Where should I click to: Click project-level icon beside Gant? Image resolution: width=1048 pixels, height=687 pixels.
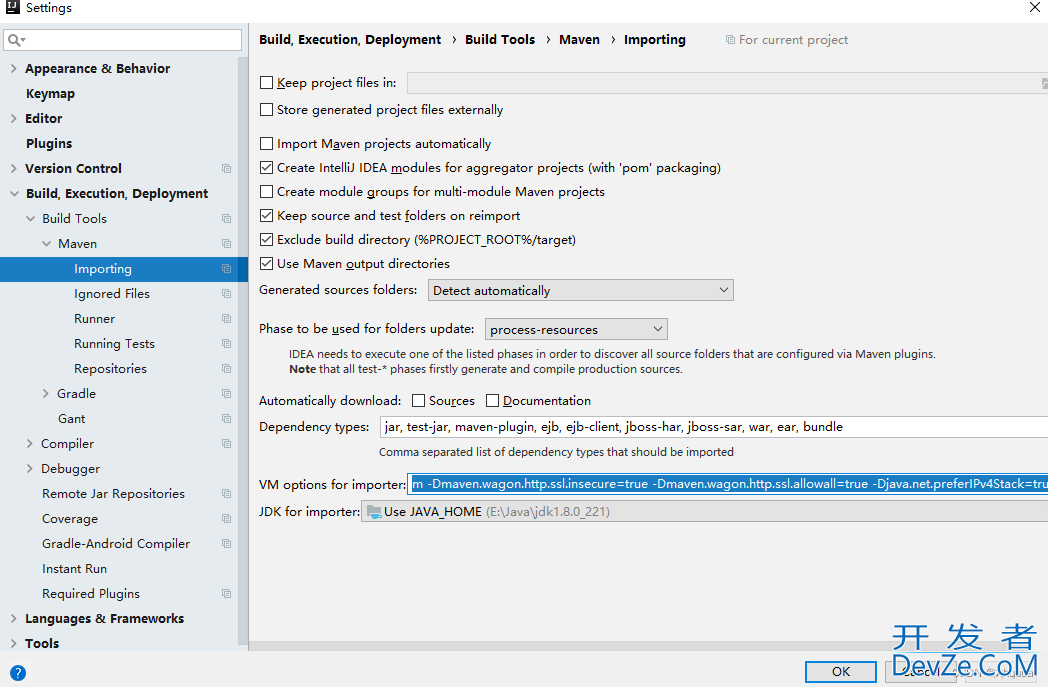click(x=227, y=419)
